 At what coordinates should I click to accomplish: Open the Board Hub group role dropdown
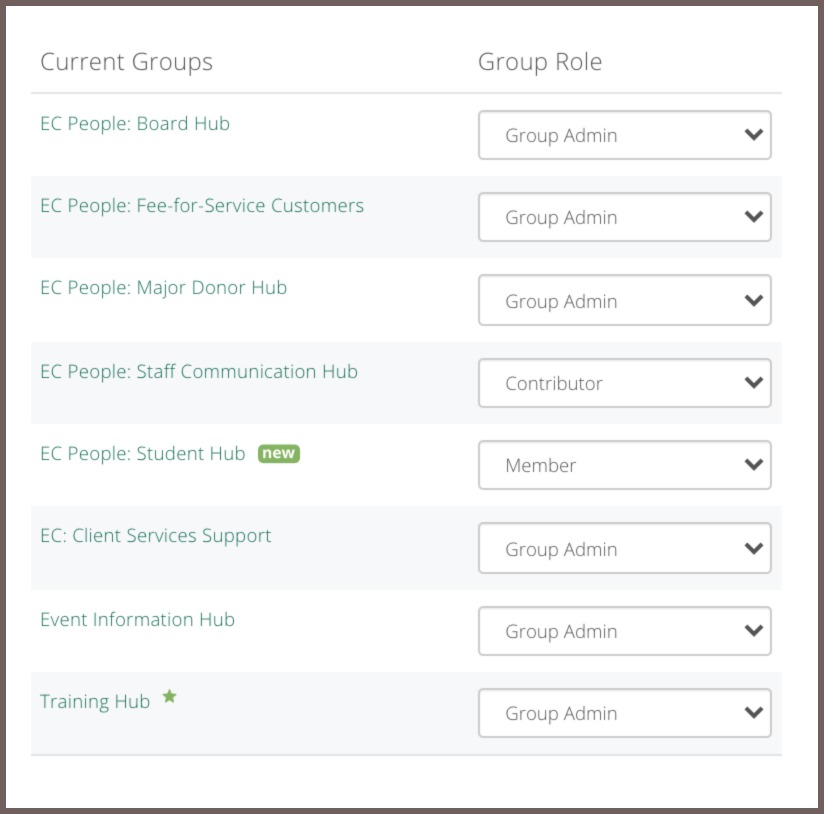pos(624,135)
